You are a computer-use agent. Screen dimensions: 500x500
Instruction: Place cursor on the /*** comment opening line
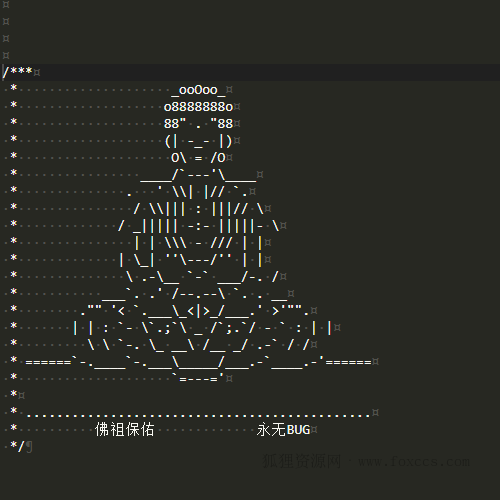pos(250,72)
